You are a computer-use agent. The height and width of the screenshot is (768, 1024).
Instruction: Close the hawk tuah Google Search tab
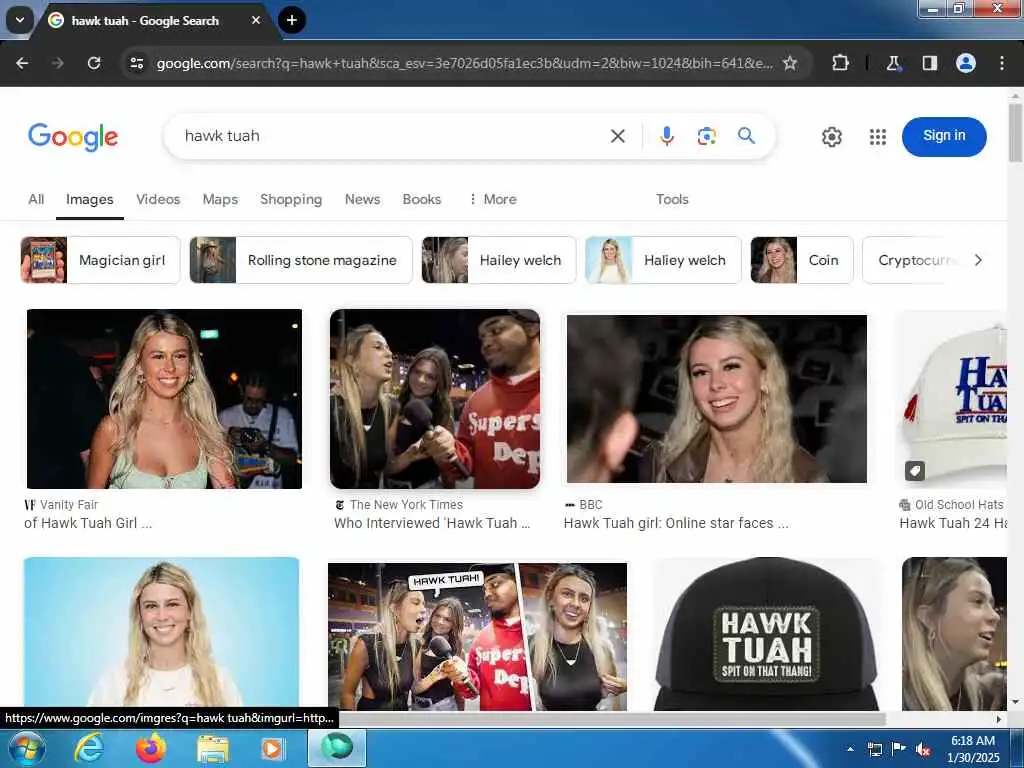256,20
